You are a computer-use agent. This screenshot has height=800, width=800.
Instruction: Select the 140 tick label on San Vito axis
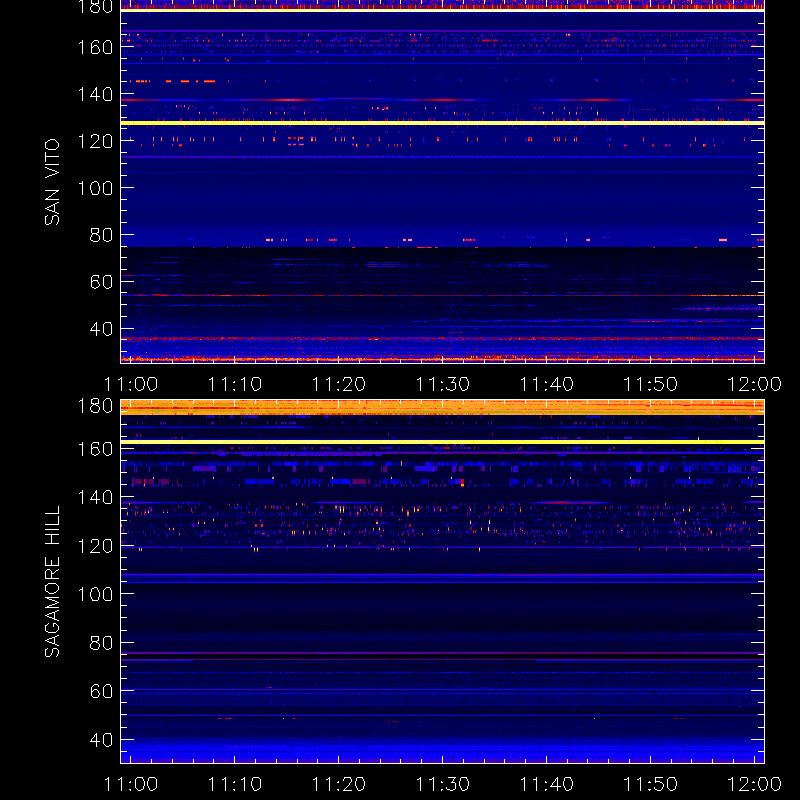95,94
